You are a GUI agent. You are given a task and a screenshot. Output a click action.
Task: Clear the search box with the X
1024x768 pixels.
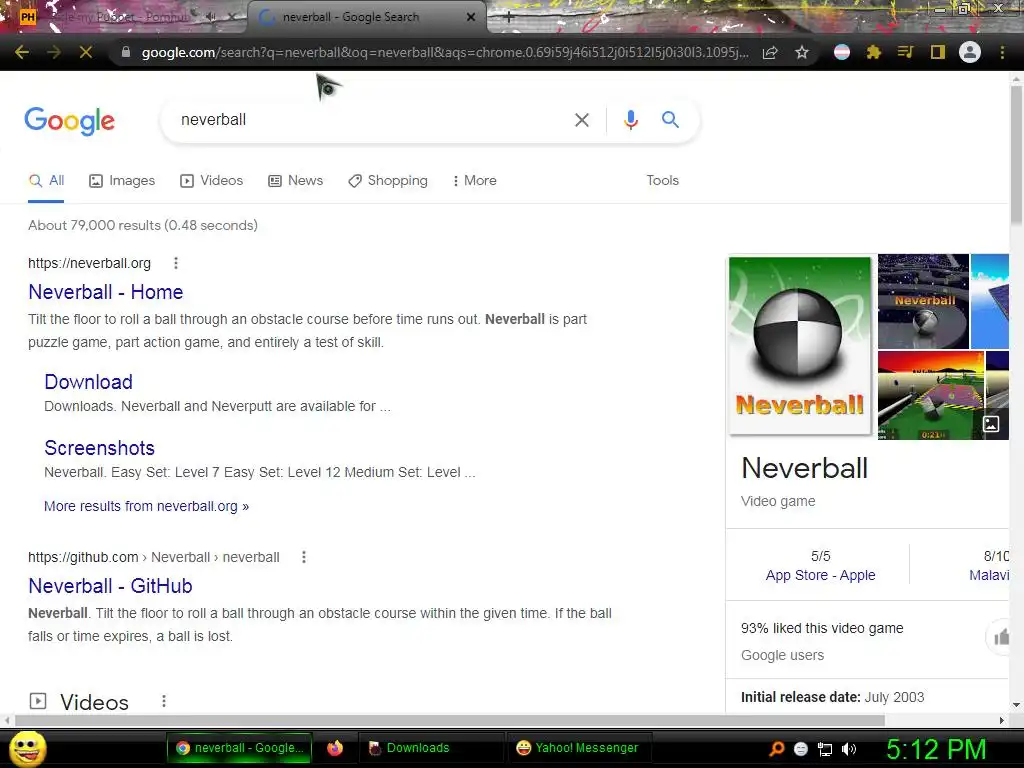[582, 120]
